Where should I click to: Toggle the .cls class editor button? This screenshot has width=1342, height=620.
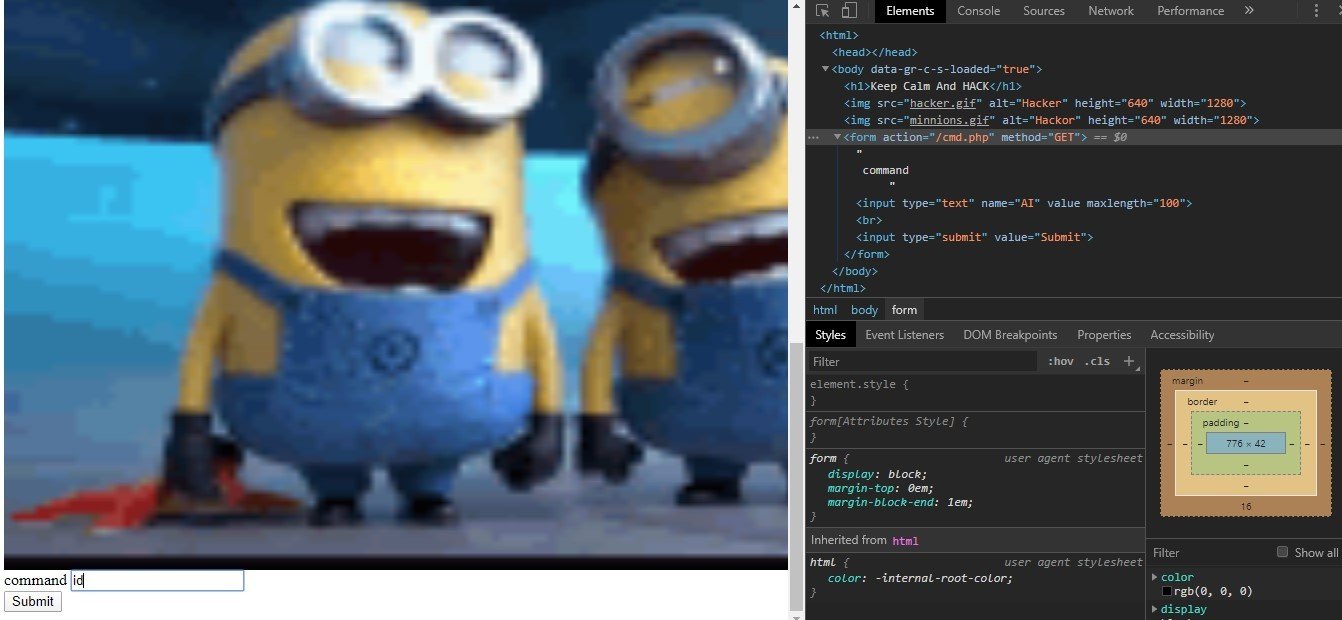[x=1097, y=361]
